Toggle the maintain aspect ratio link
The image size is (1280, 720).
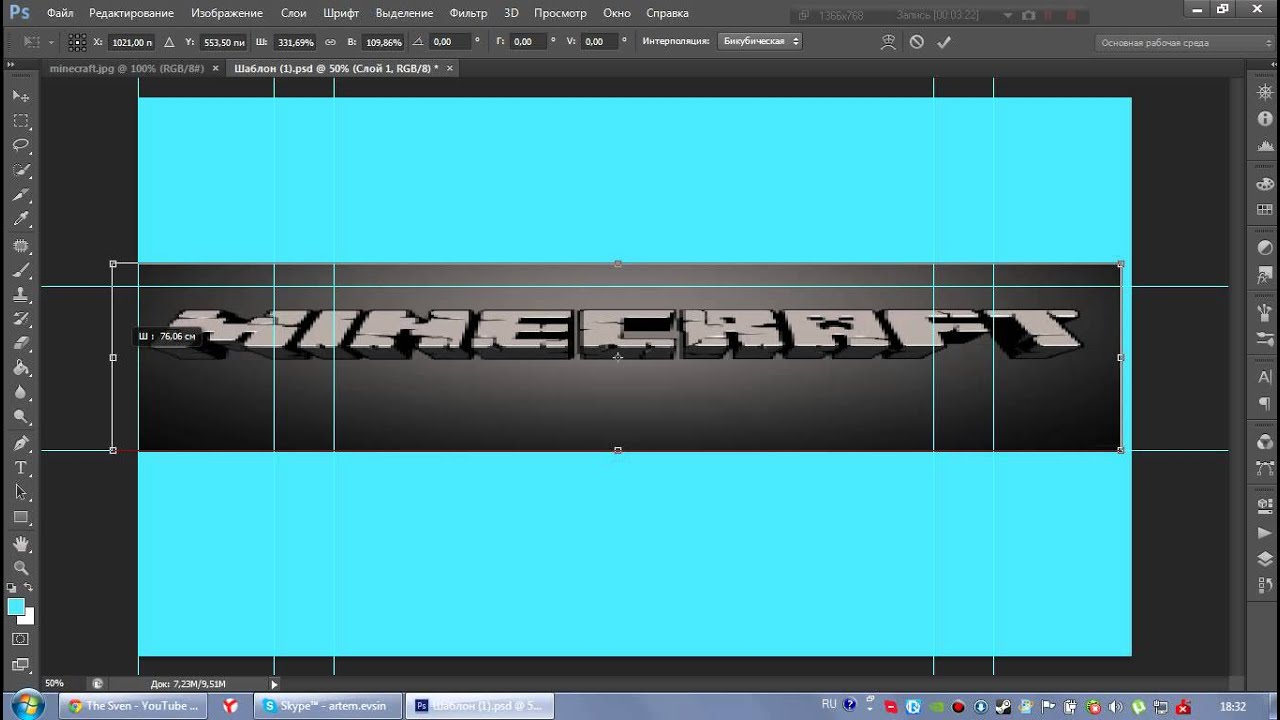click(x=330, y=42)
